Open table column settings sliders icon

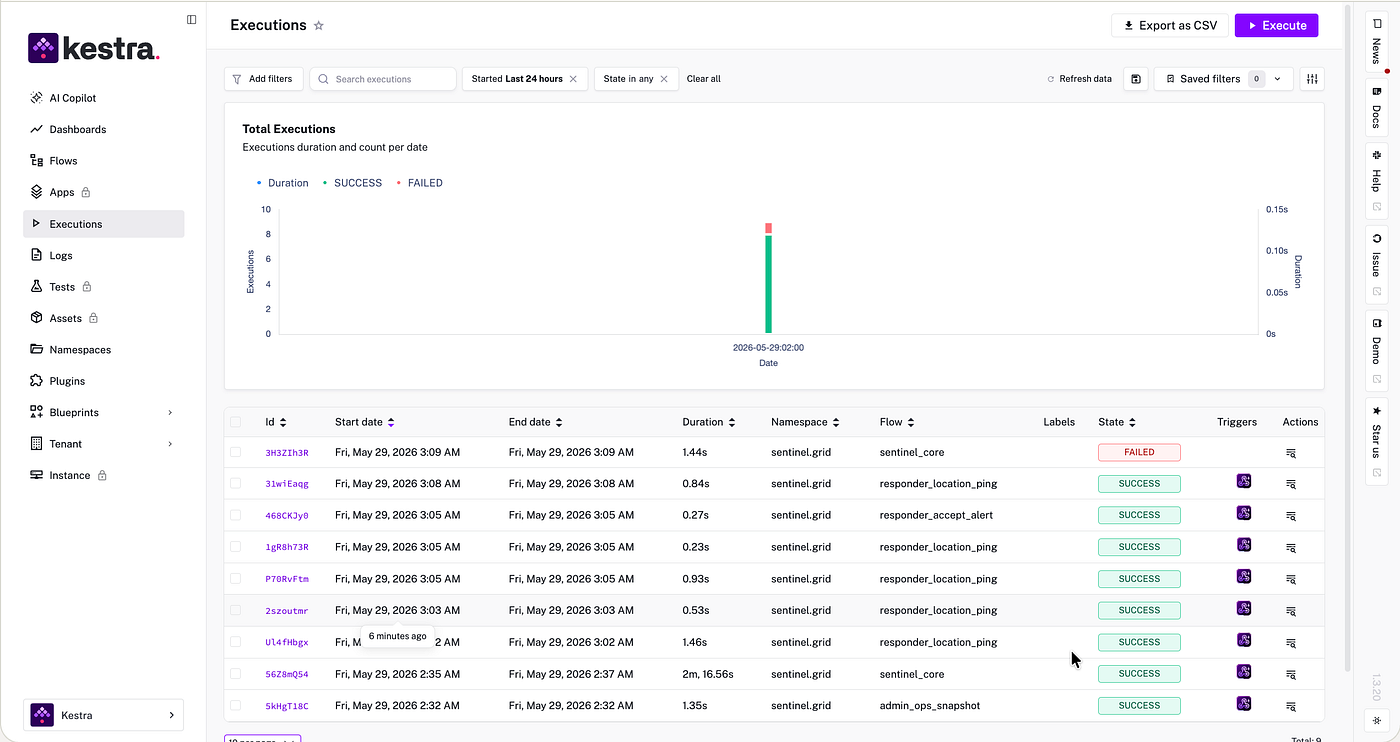[1312, 79]
